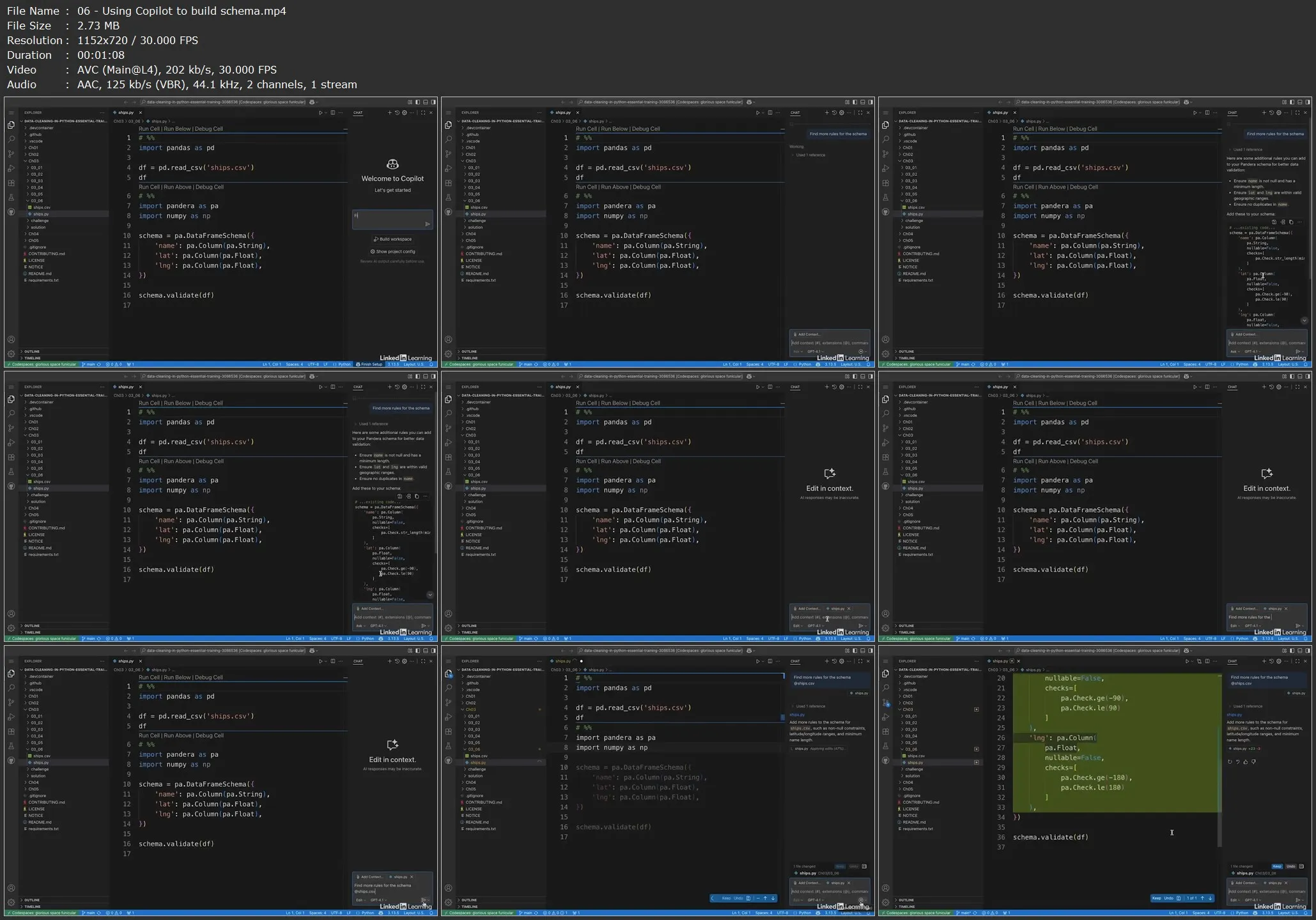Thumbs-up the Copilot response for ships.py
The width and height of the screenshot is (1316, 920).
coord(1245,761)
